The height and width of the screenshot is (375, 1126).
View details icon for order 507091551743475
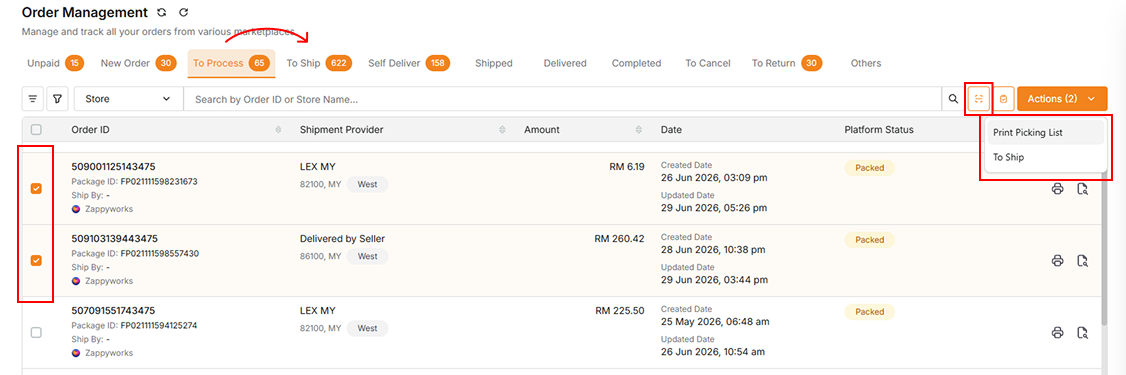[x=1082, y=333]
